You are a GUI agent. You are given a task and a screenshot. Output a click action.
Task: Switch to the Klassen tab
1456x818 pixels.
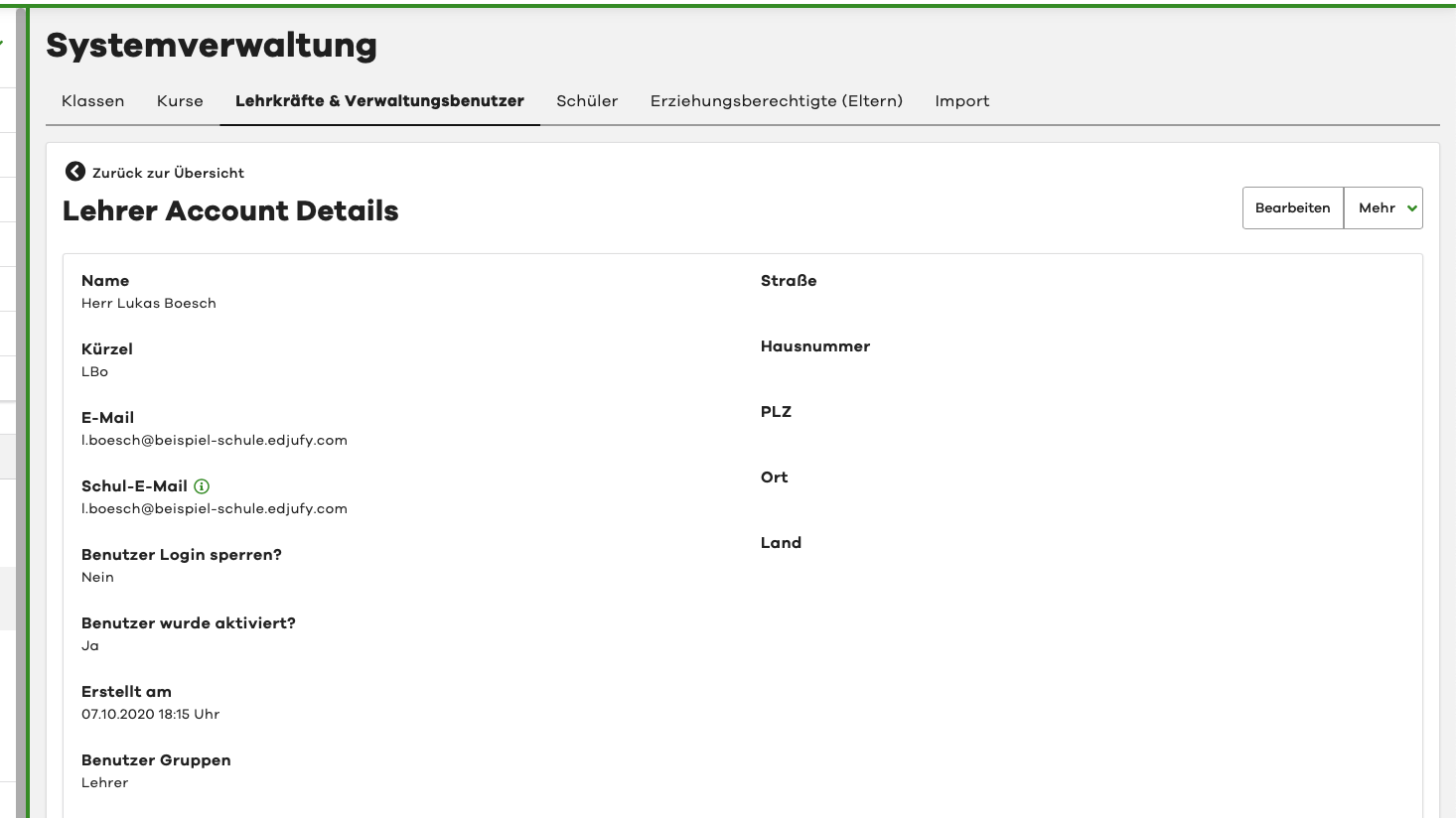[x=92, y=101]
